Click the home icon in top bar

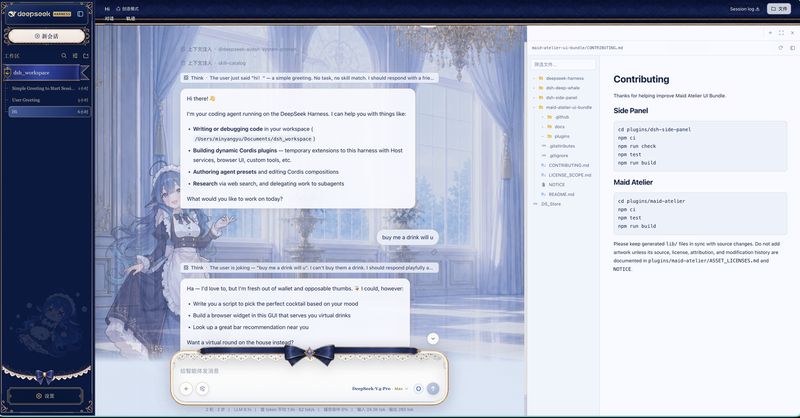point(118,9)
